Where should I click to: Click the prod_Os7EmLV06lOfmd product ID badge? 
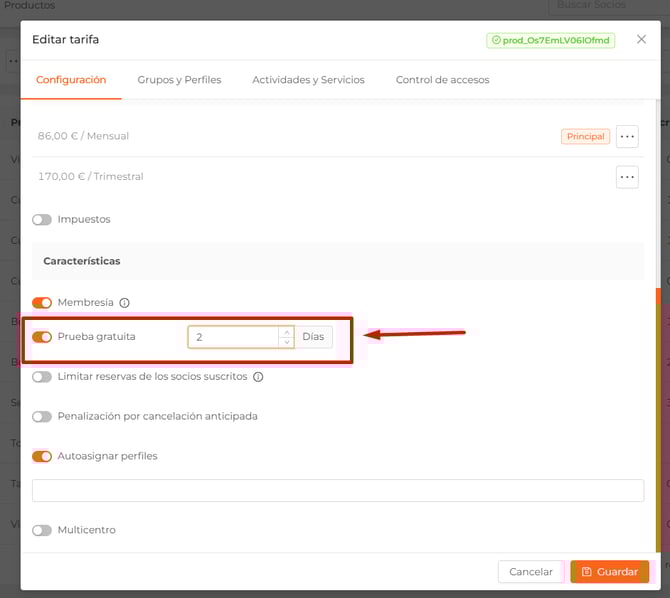click(x=550, y=40)
